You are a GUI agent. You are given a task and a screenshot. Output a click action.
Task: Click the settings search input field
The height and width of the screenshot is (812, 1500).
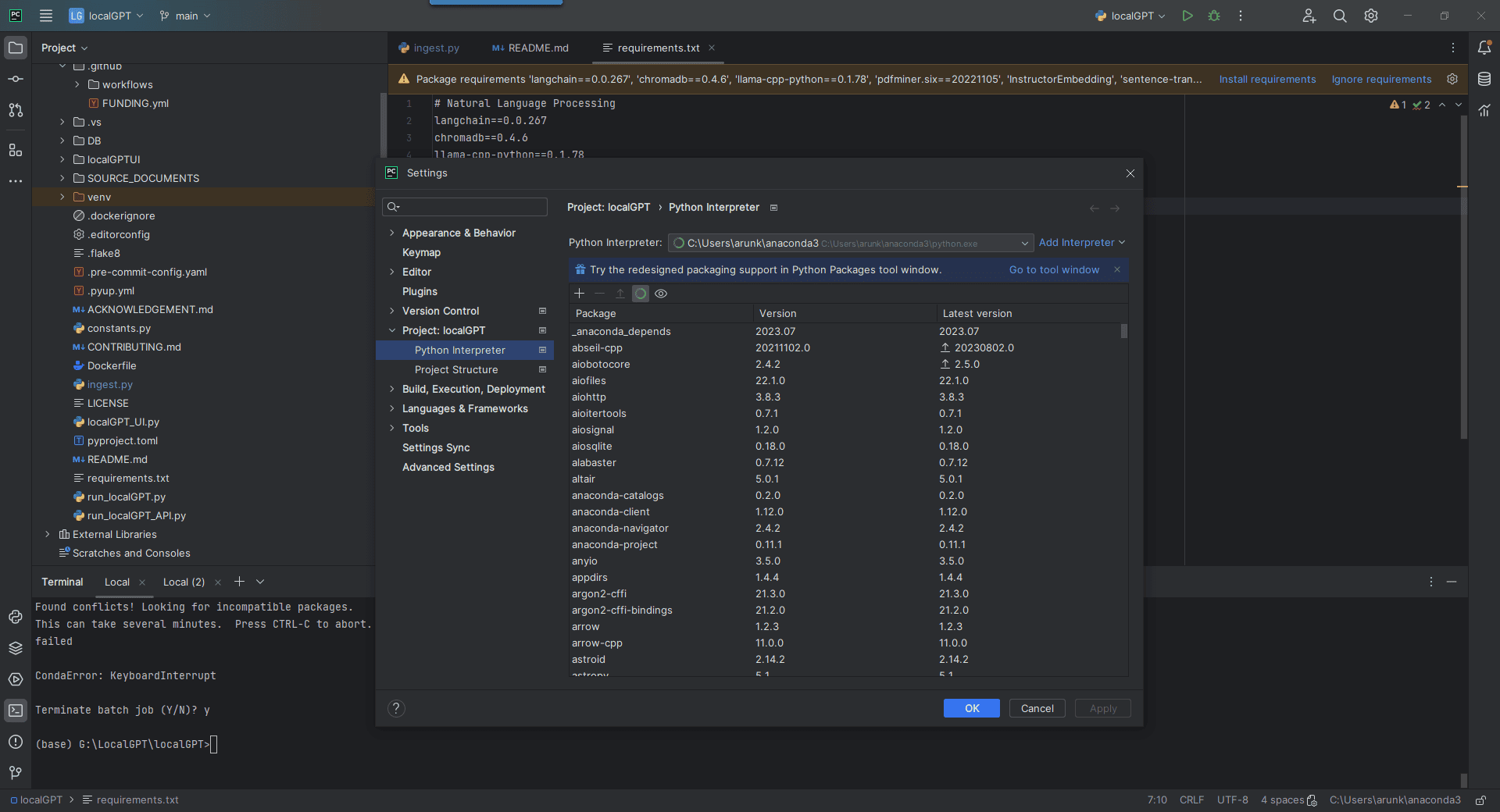pos(465,207)
